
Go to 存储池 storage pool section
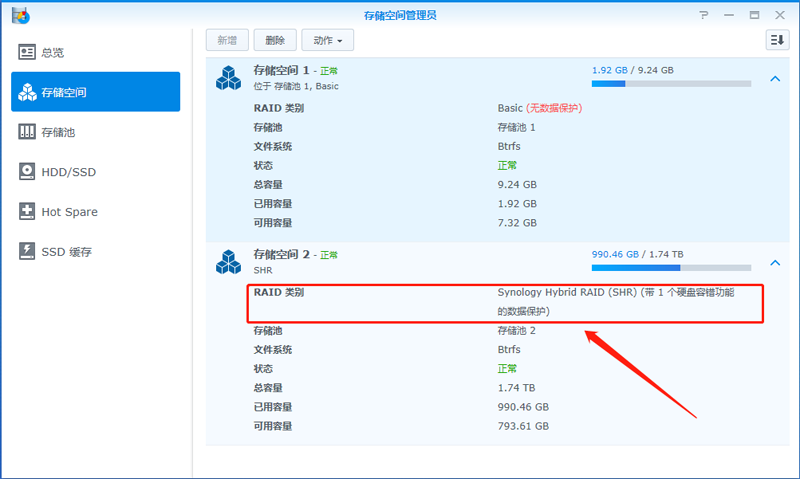(x=95, y=132)
